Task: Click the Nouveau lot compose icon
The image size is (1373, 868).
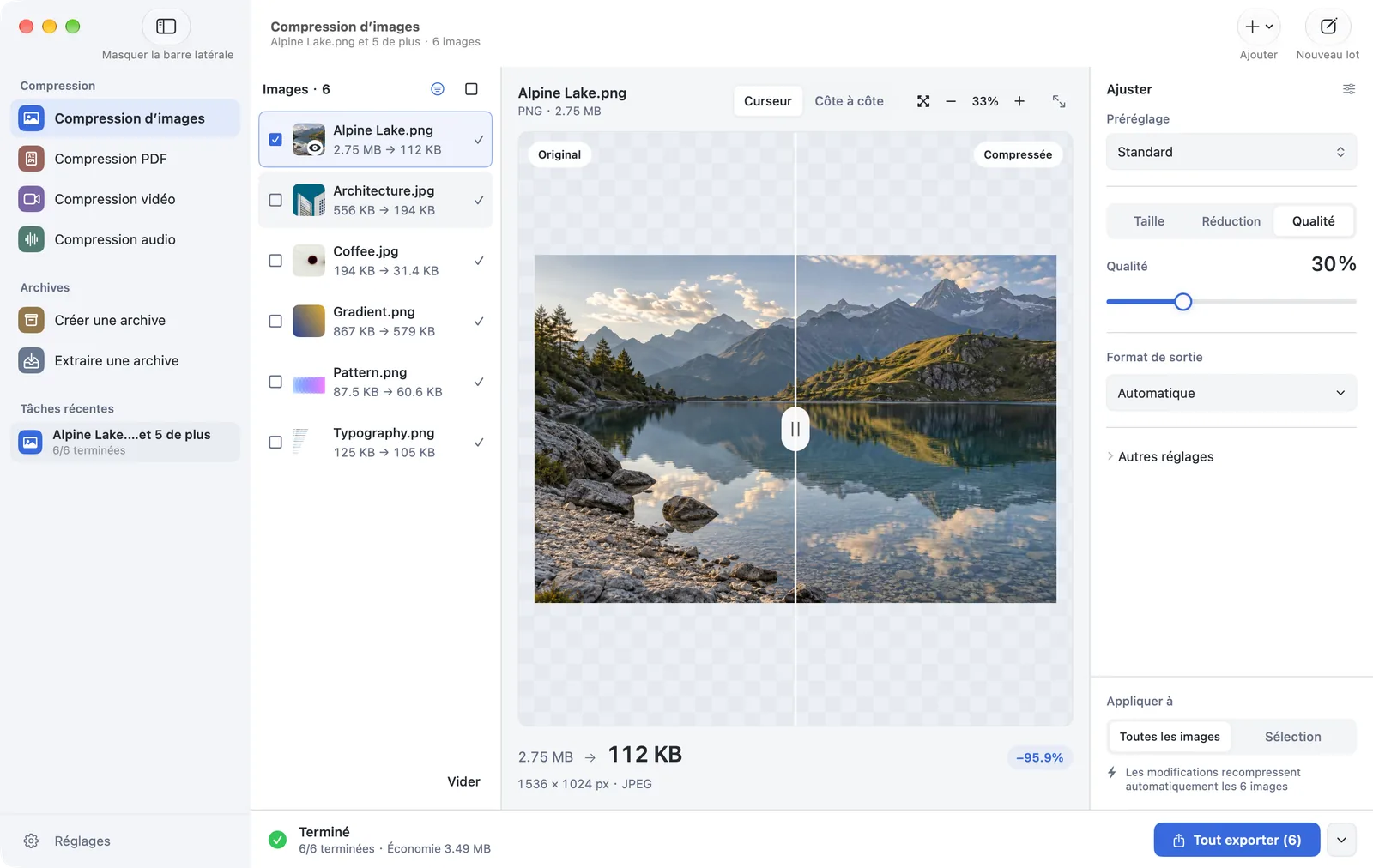Action: pos(1328,27)
